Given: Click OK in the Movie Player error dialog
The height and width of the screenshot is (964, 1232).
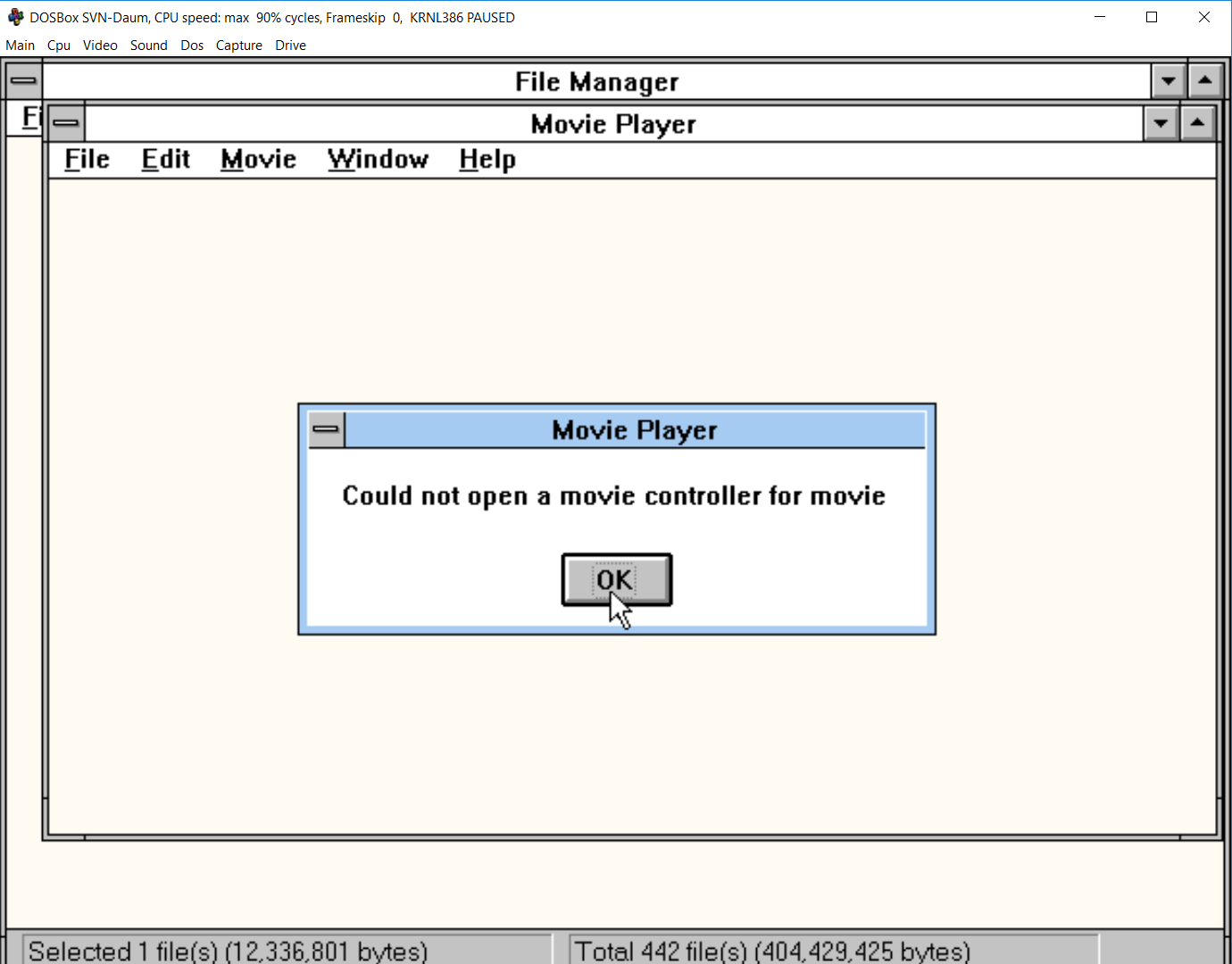Looking at the screenshot, I should tap(616, 579).
